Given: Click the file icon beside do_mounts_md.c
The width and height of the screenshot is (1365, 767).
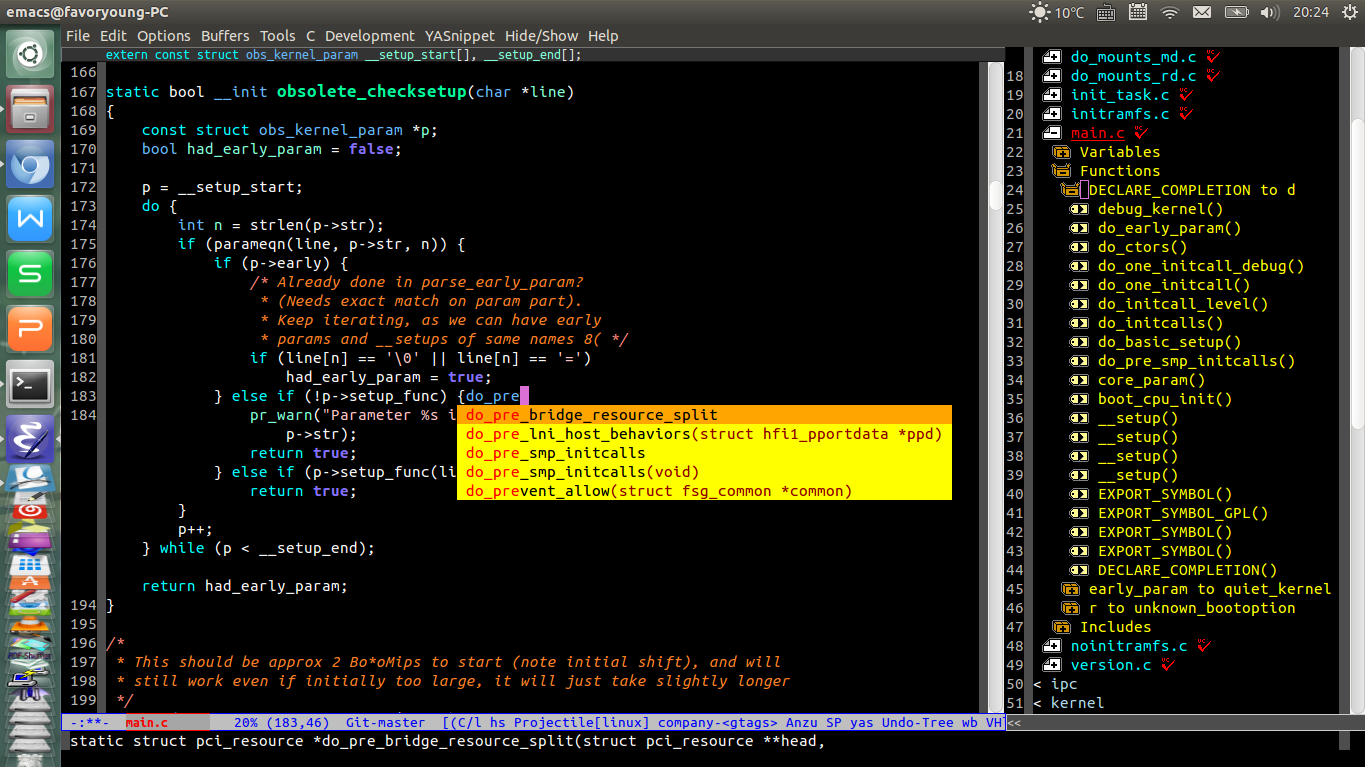Looking at the screenshot, I should click(1052, 56).
